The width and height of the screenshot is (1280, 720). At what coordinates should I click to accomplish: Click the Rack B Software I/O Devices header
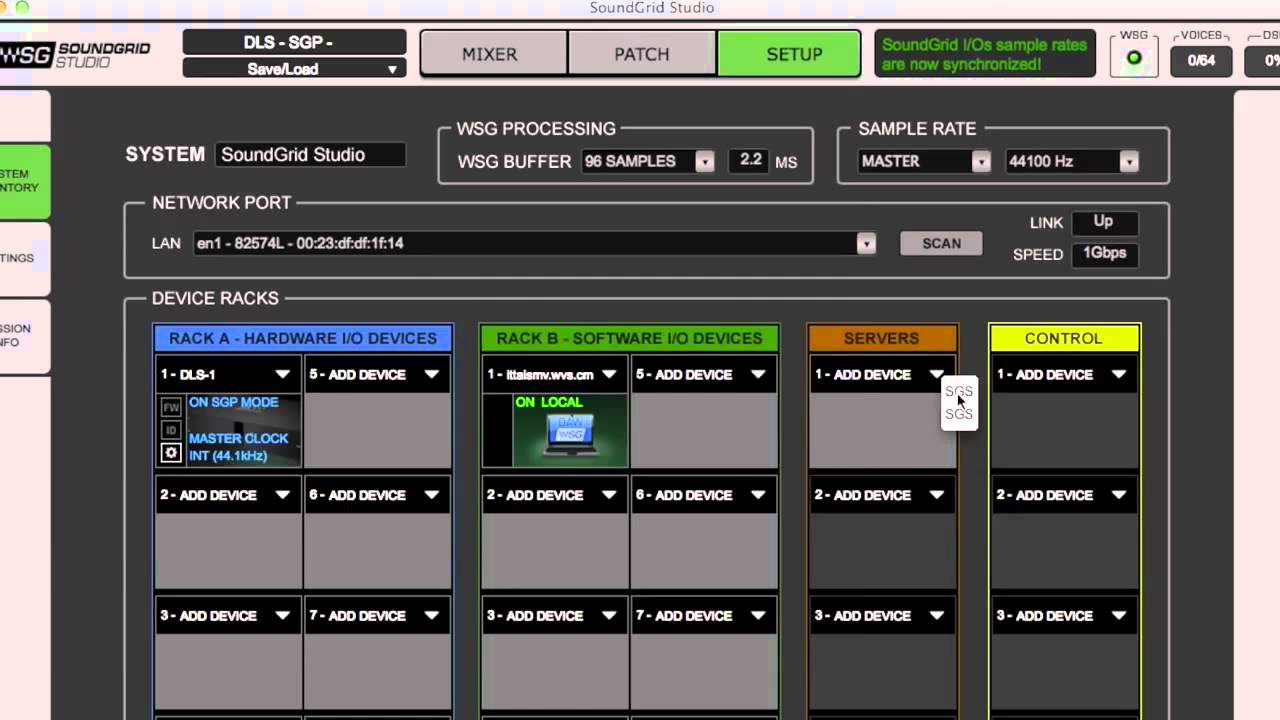(x=629, y=338)
